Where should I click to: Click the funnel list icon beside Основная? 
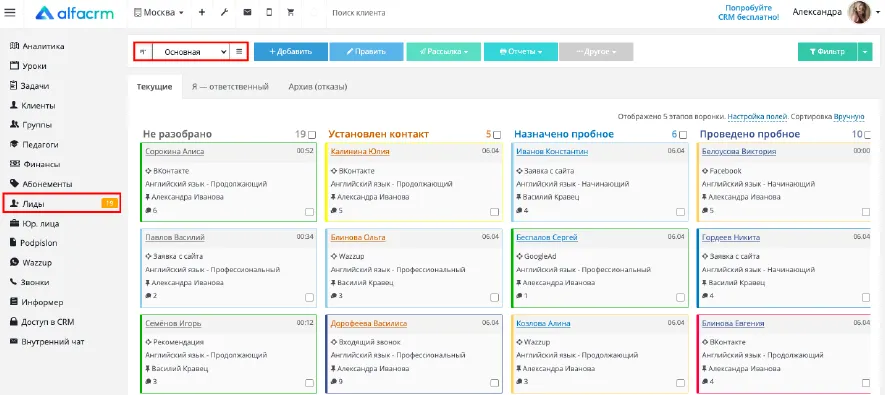pos(239,51)
